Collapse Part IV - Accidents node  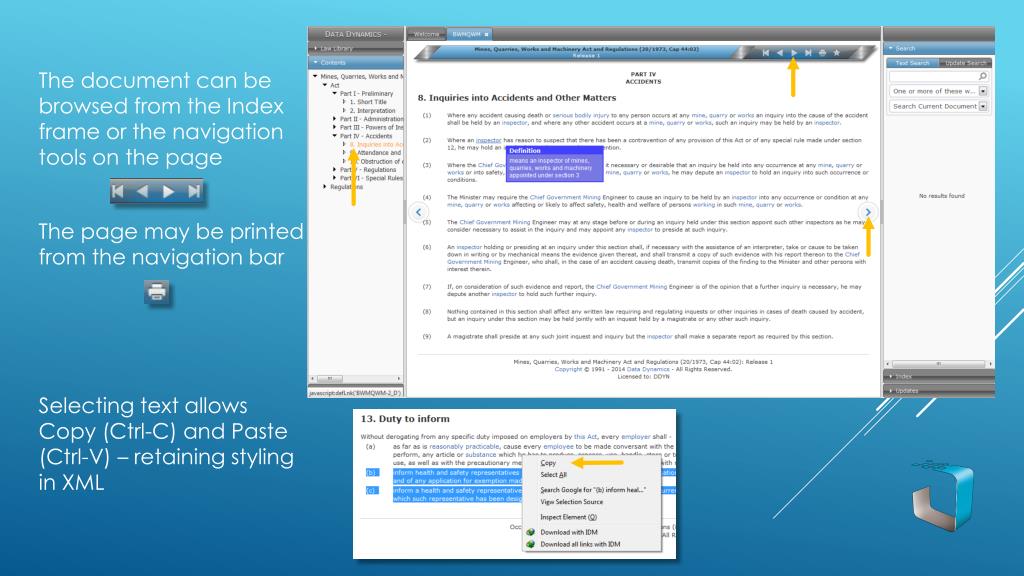click(x=334, y=136)
